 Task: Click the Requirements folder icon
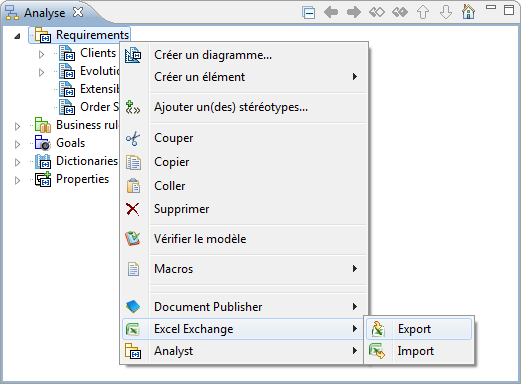point(43,35)
